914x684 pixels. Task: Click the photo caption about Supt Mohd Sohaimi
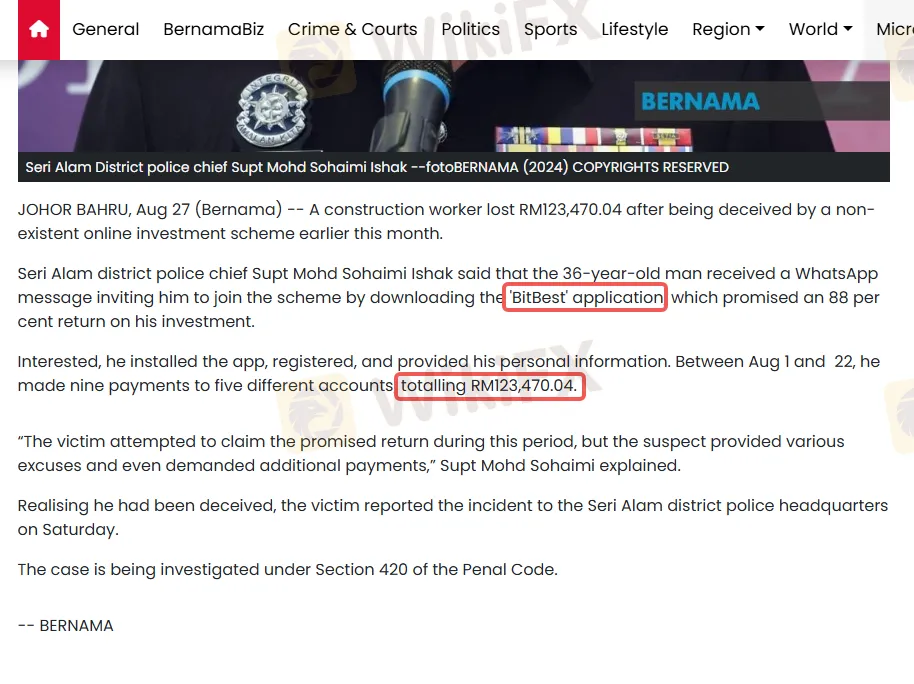click(377, 167)
